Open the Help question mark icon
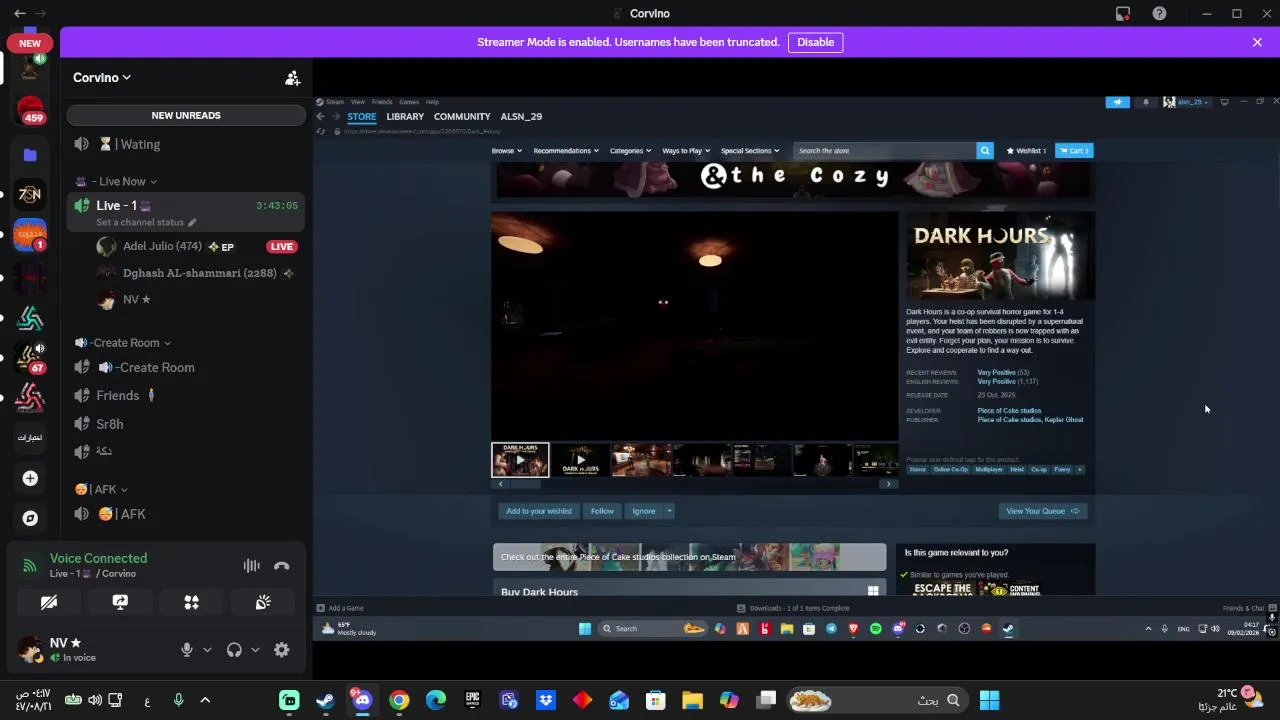 point(1159,13)
